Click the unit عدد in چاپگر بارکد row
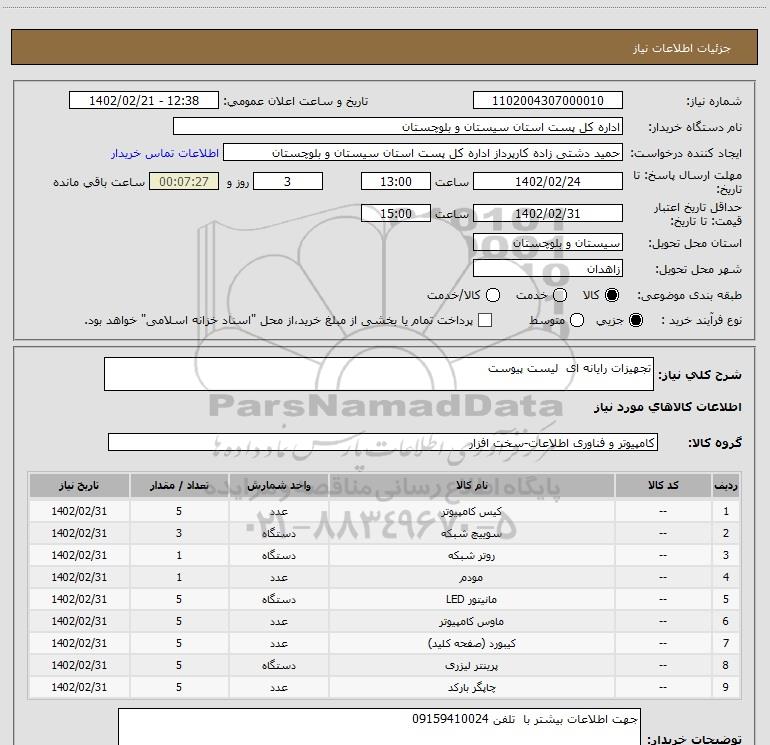The height and width of the screenshot is (745, 770). (x=278, y=688)
